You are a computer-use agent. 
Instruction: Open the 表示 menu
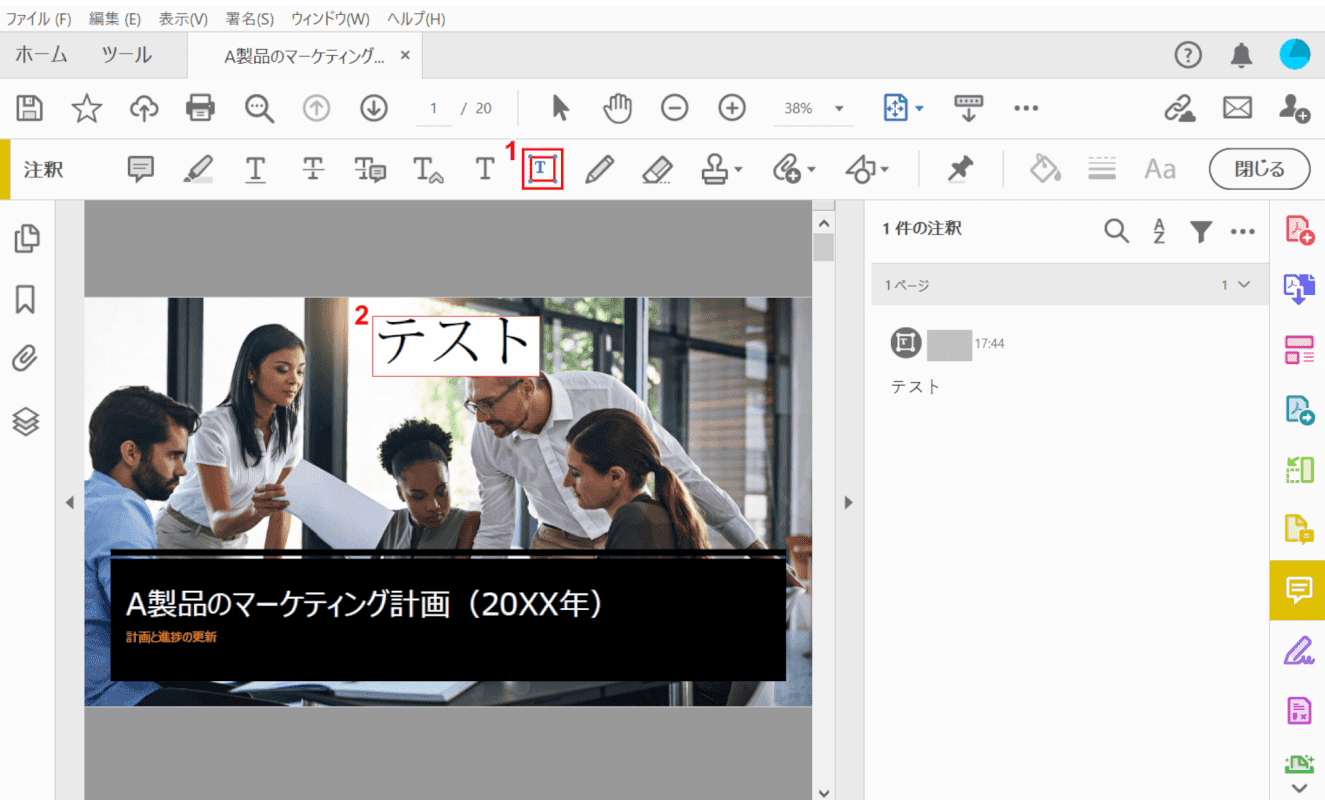pyautogui.click(x=183, y=19)
